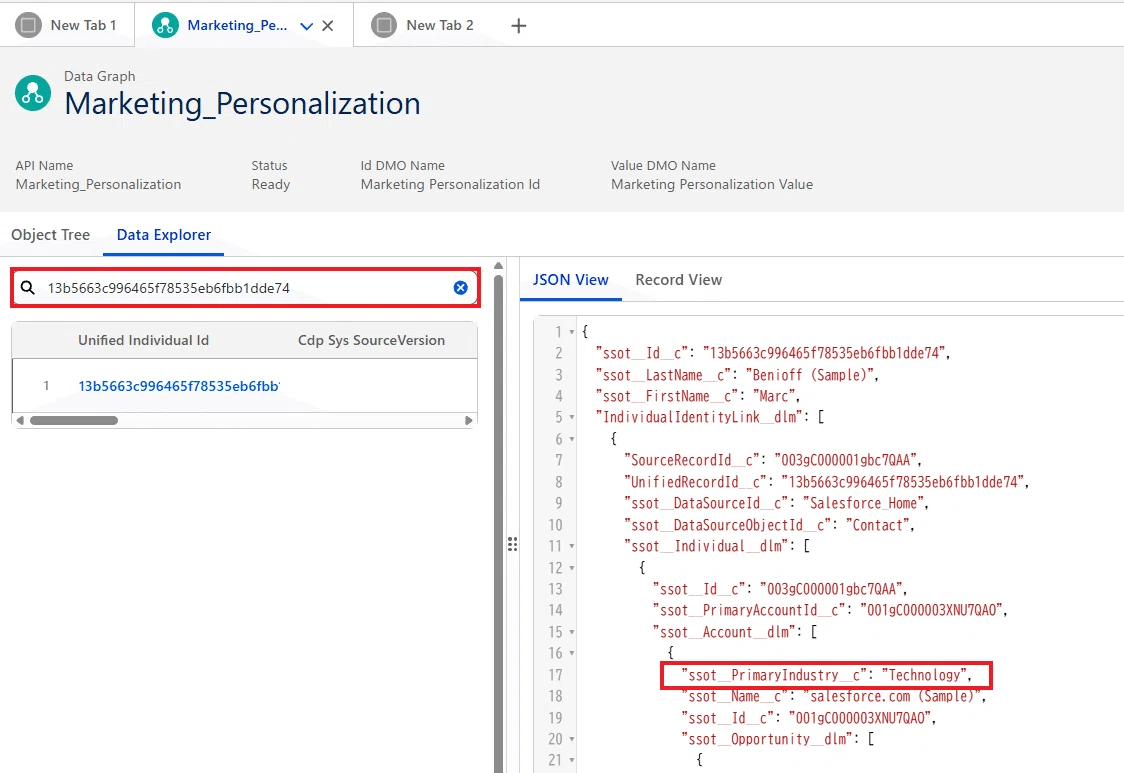Open the Object Tree tab
The width and height of the screenshot is (1124, 773).
pos(50,234)
